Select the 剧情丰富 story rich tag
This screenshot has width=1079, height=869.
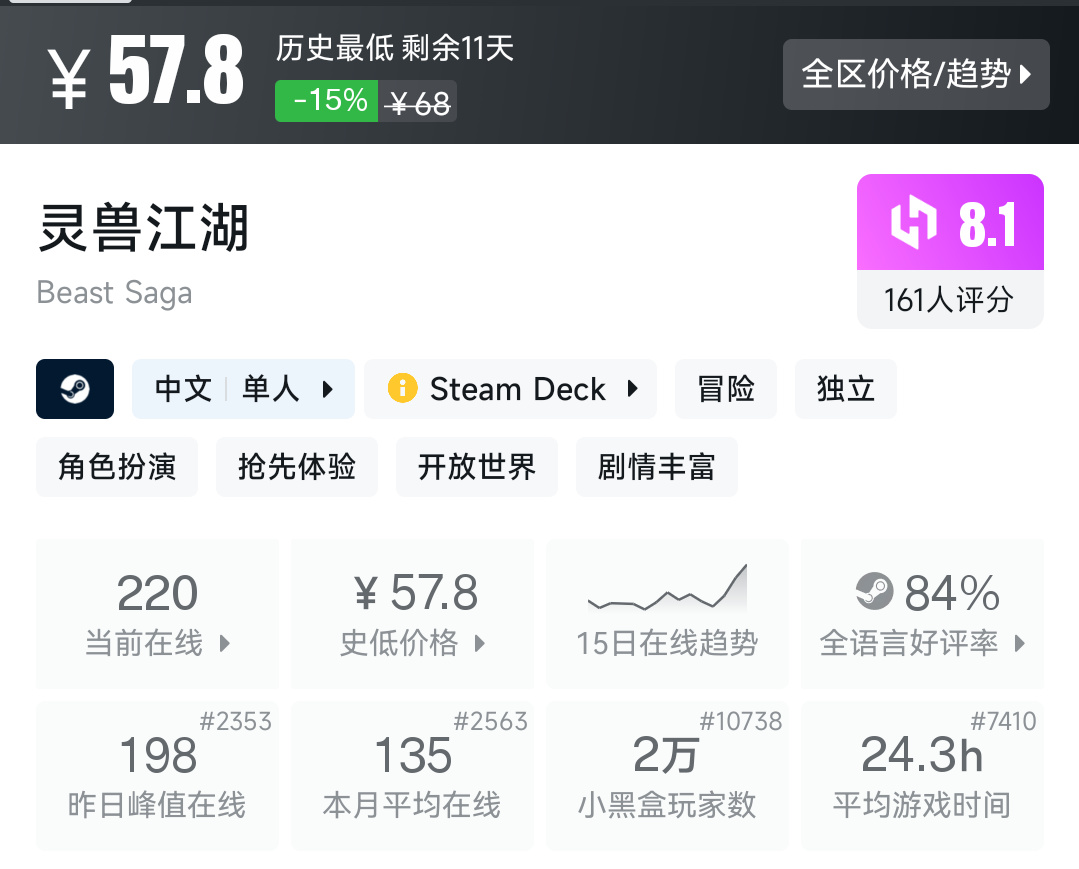tap(657, 467)
